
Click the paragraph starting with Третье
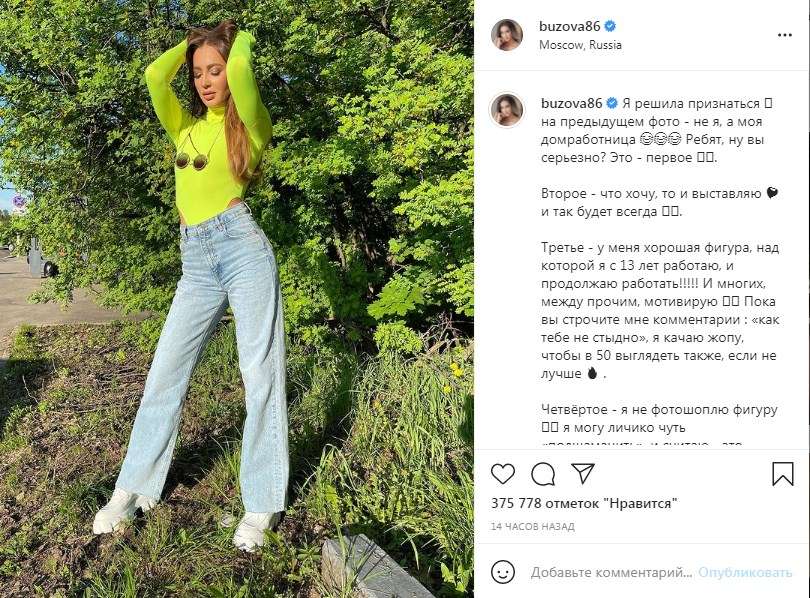tap(660, 310)
